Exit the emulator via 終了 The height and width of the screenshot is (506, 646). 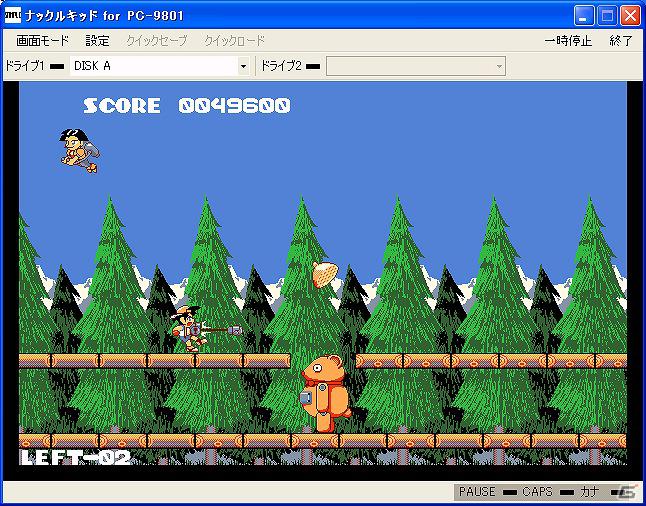click(x=621, y=41)
